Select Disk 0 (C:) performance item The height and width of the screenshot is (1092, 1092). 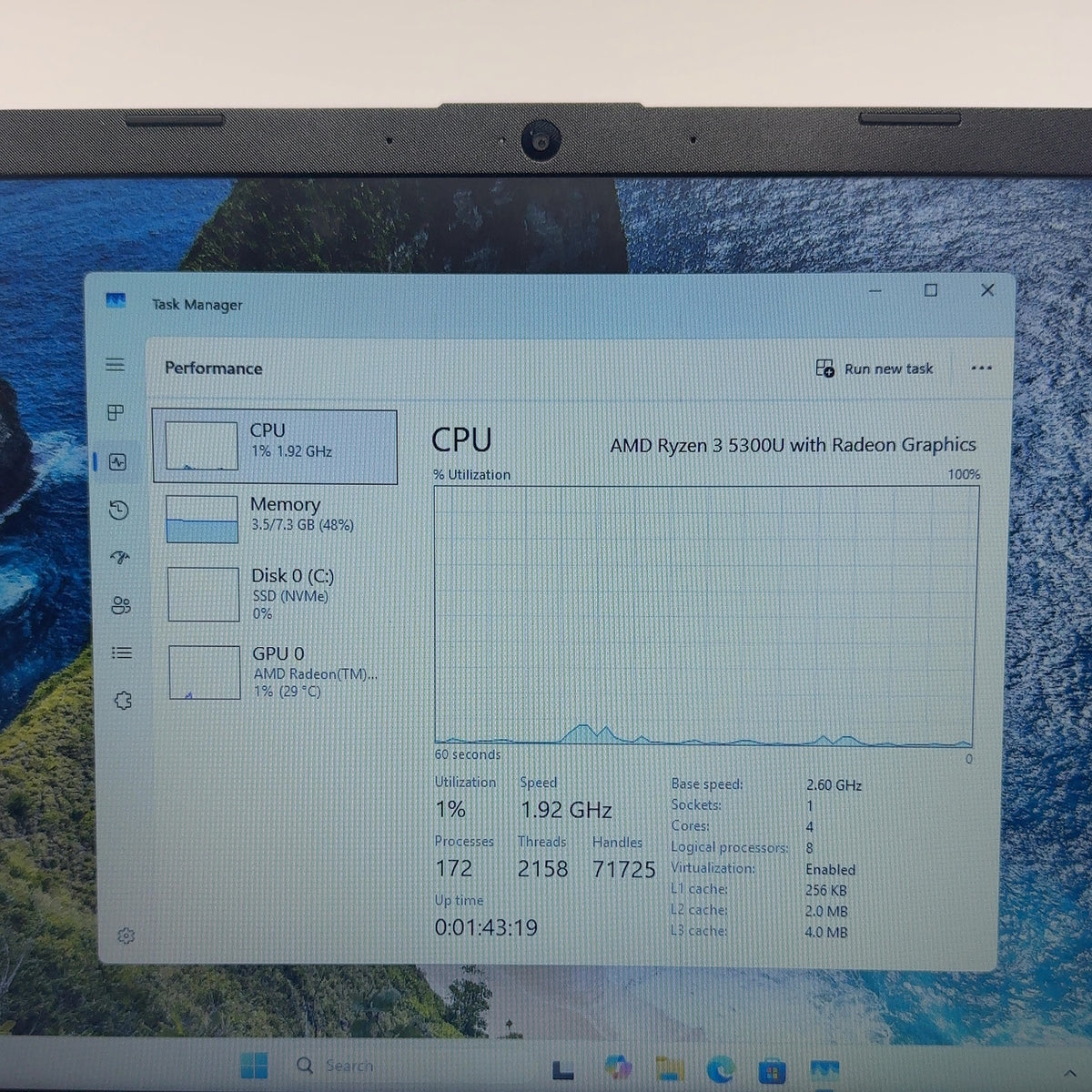pyautogui.click(x=278, y=594)
